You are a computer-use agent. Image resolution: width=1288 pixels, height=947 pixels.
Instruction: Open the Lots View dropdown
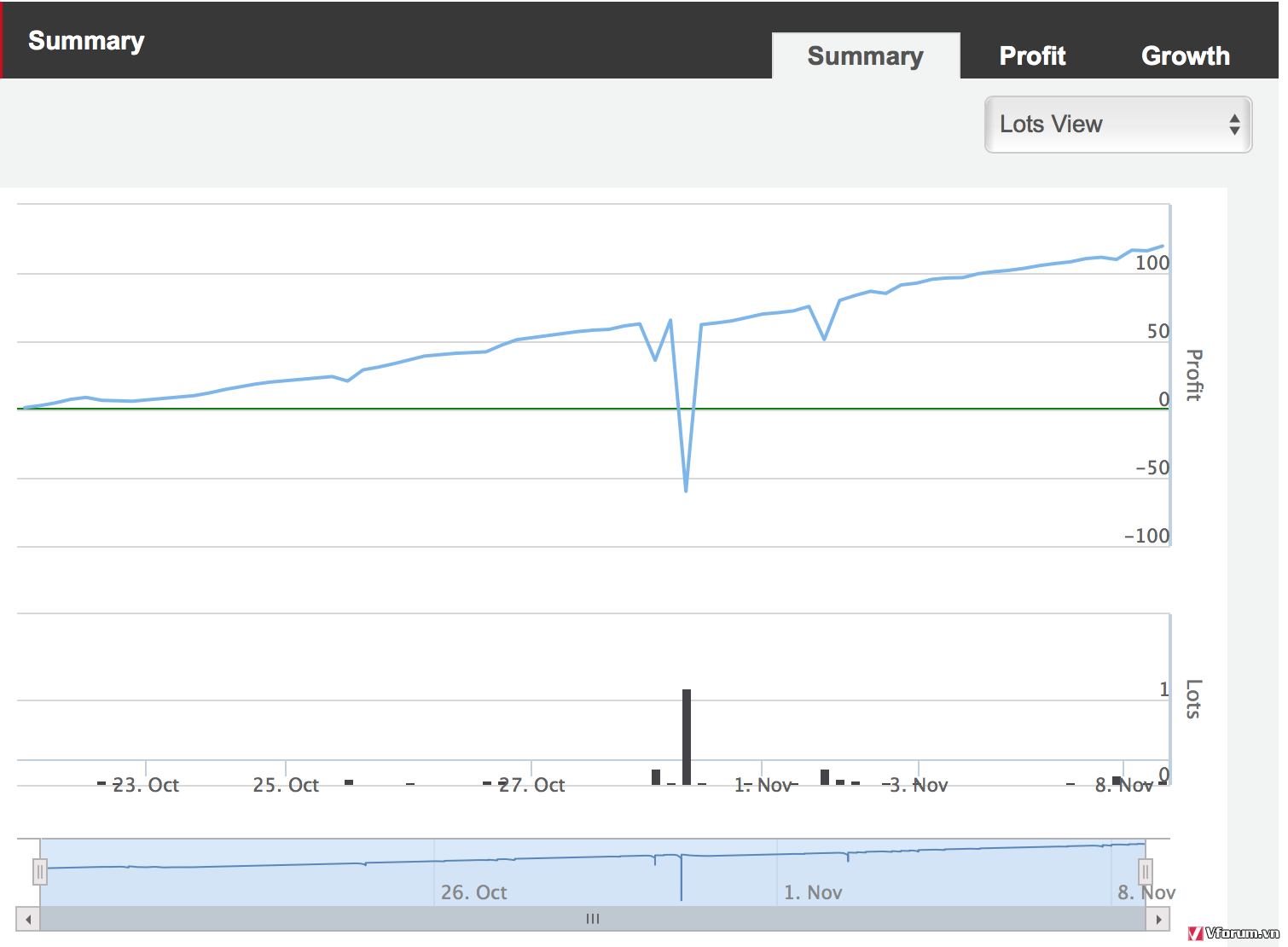1117,125
